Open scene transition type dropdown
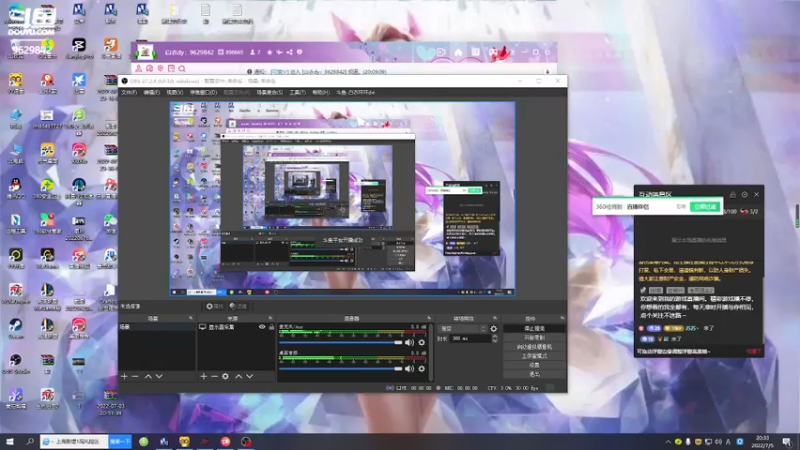 click(x=462, y=329)
